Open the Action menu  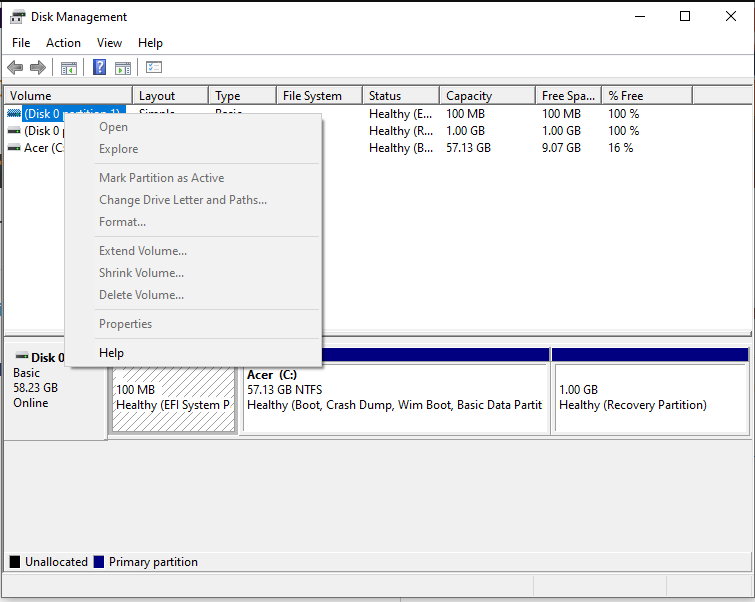63,43
